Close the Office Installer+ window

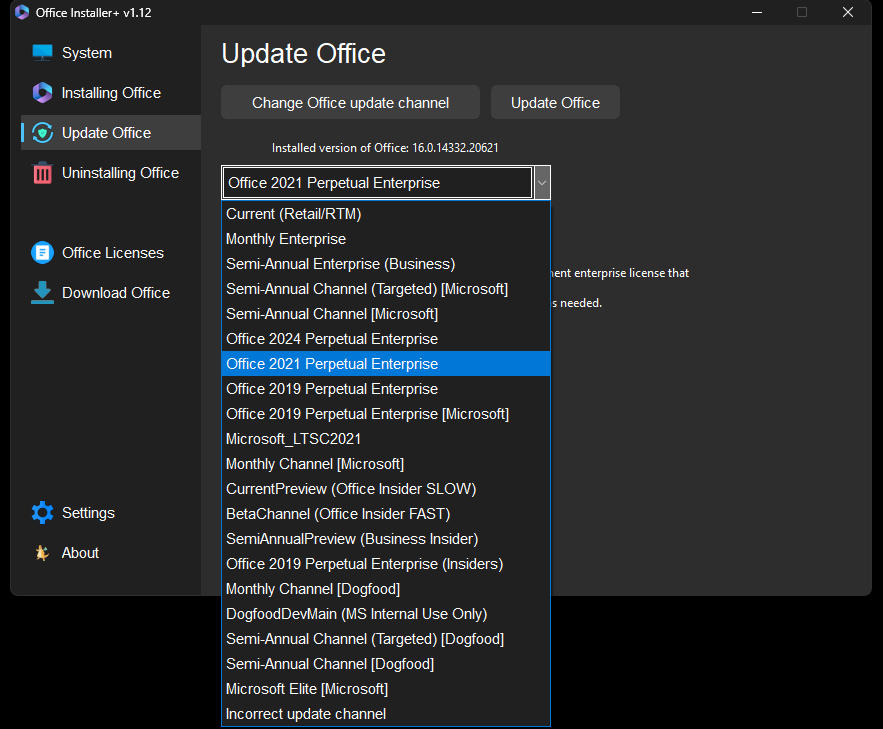click(848, 12)
